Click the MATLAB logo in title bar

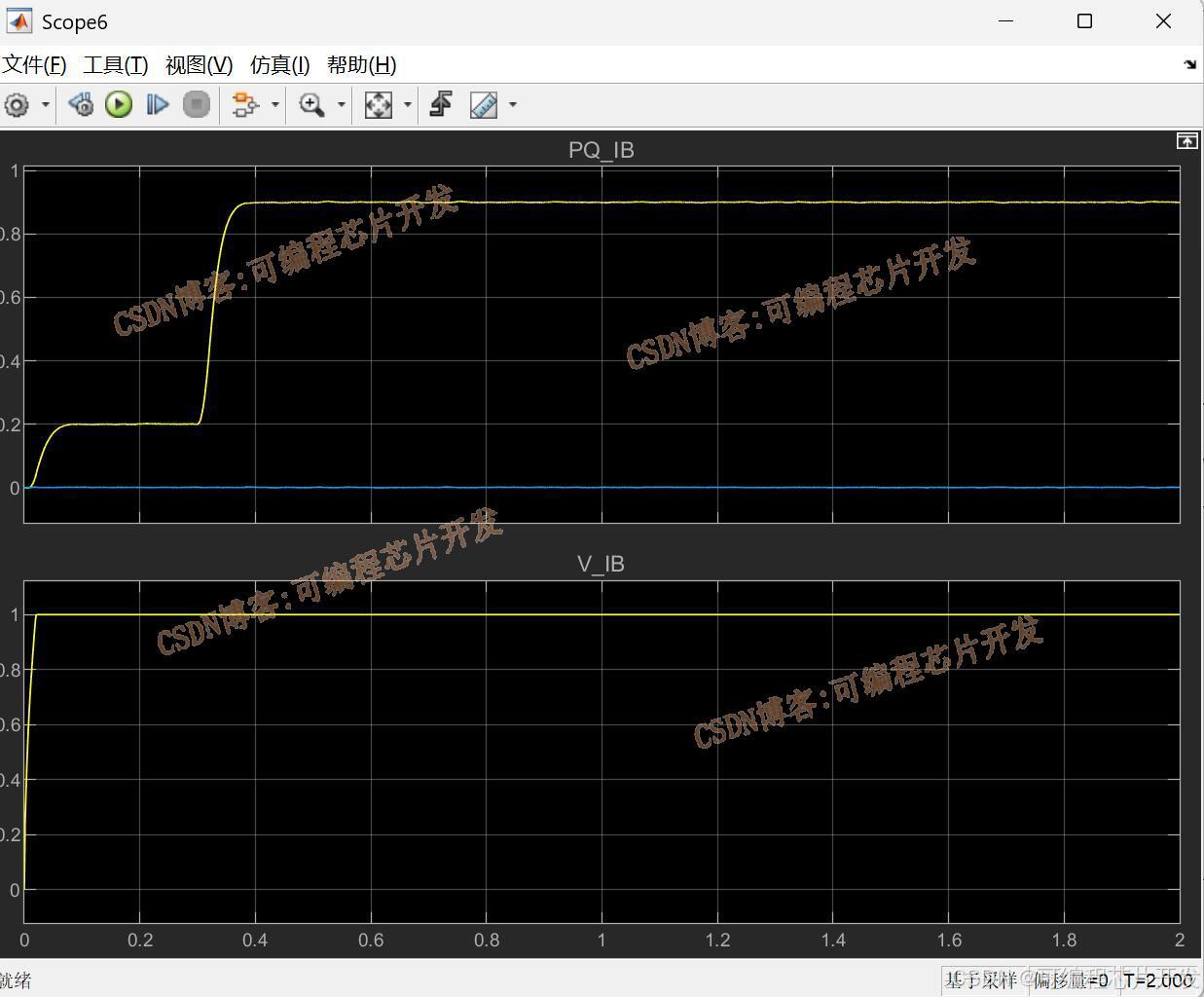click(x=19, y=21)
